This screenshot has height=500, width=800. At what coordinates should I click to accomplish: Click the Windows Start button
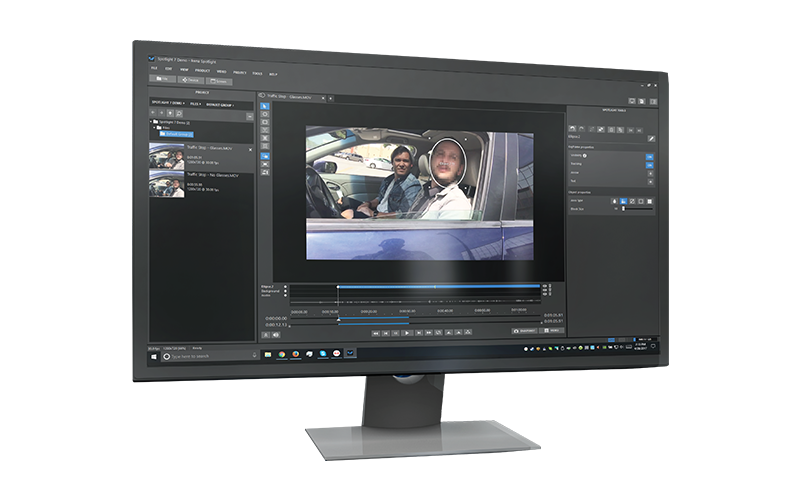pyautogui.click(x=154, y=357)
